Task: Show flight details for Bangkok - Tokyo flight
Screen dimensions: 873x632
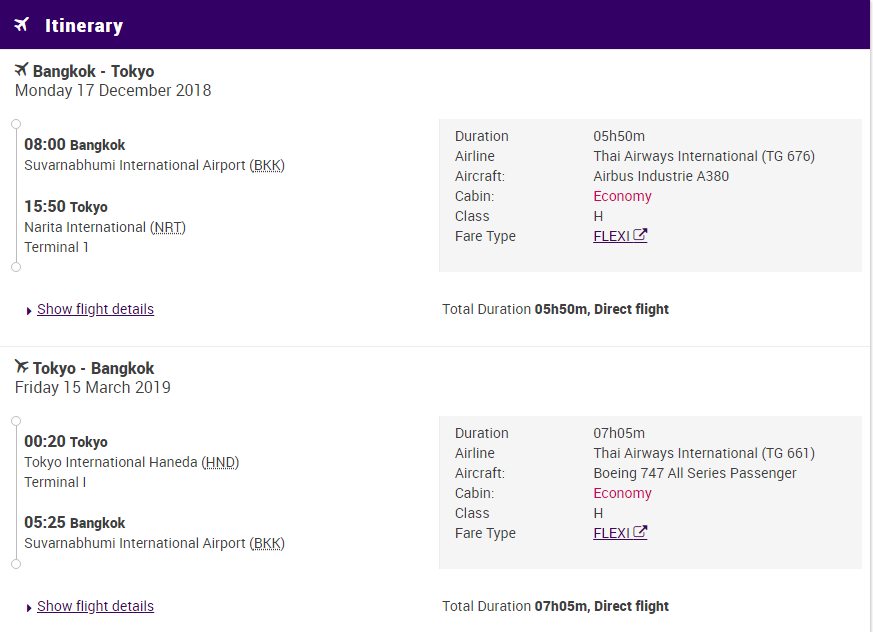Action: (95, 309)
